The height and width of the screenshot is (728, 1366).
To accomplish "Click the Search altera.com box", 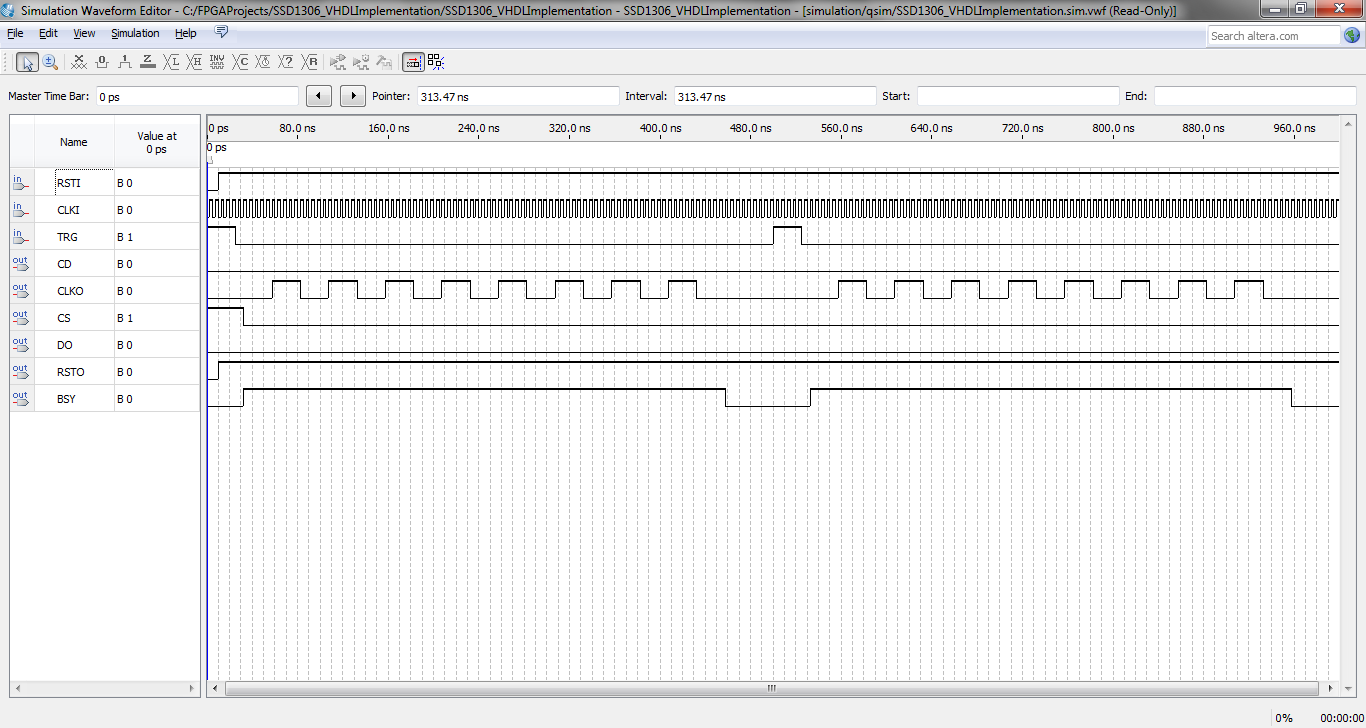I will (x=1272, y=36).
